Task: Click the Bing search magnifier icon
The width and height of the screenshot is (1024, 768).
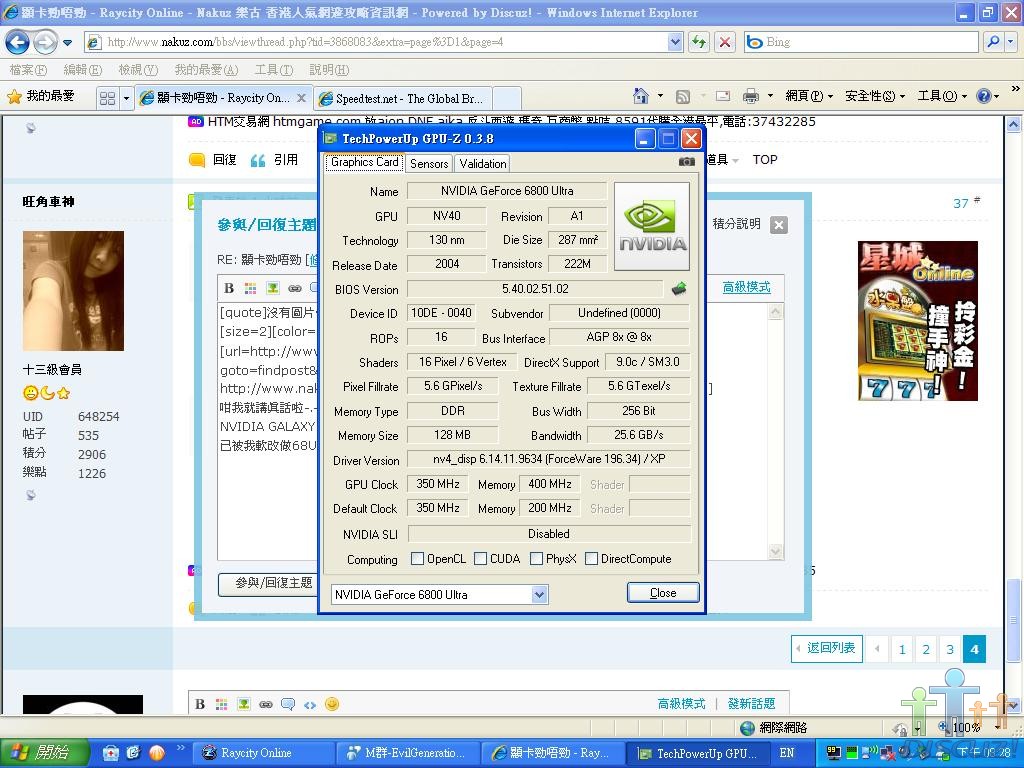Action: click(x=993, y=42)
